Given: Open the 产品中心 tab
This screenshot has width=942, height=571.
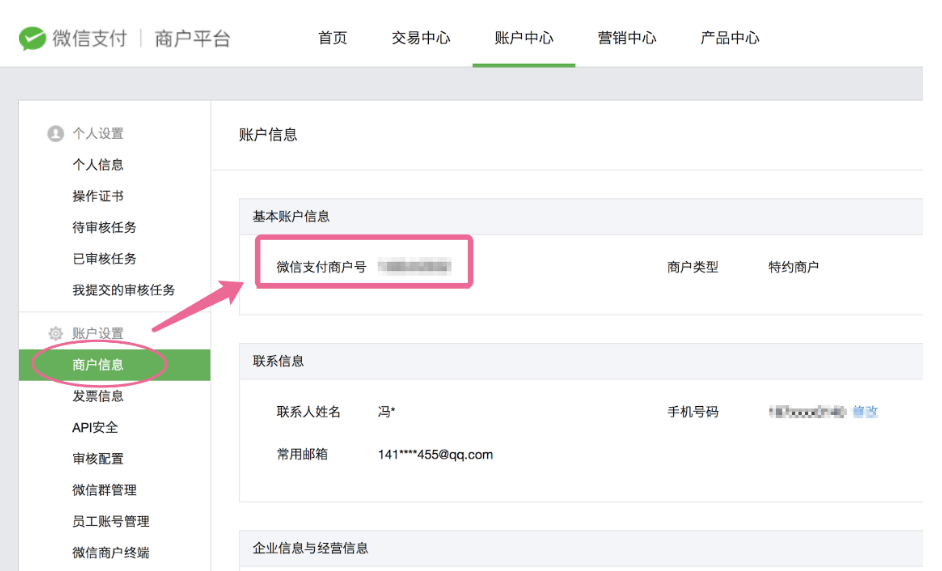Looking at the screenshot, I should [x=729, y=38].
